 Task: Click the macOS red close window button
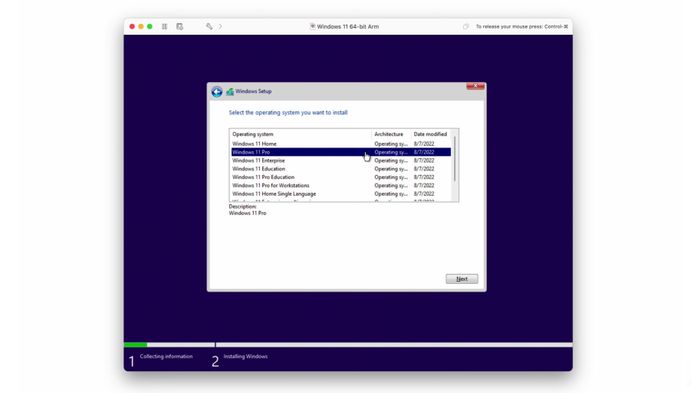coord(132,27)
